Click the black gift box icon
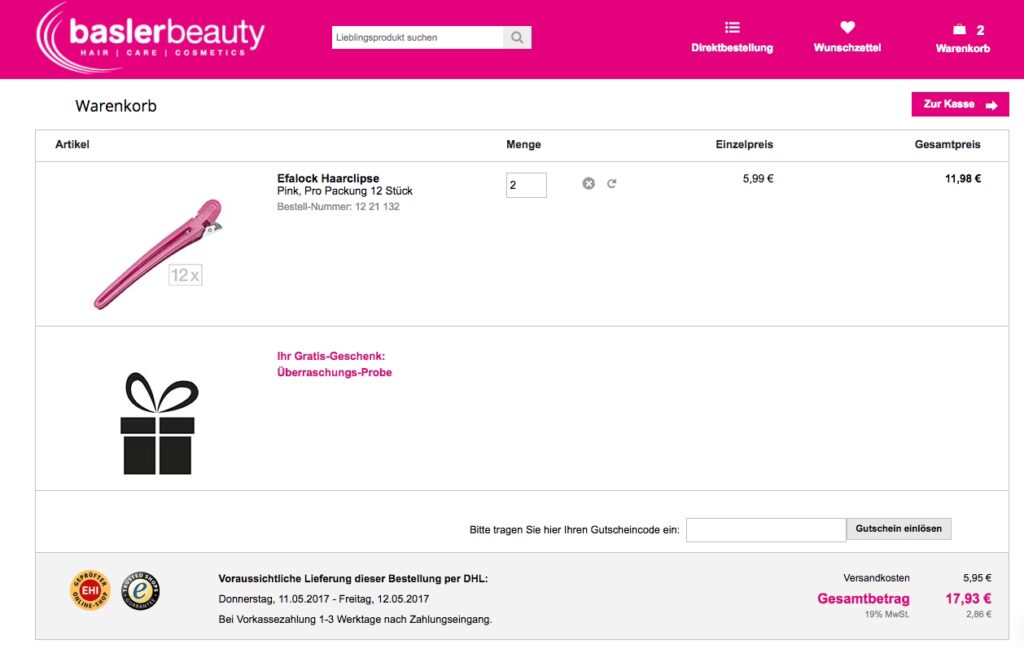1024x649 pixels. click(158, 424)
